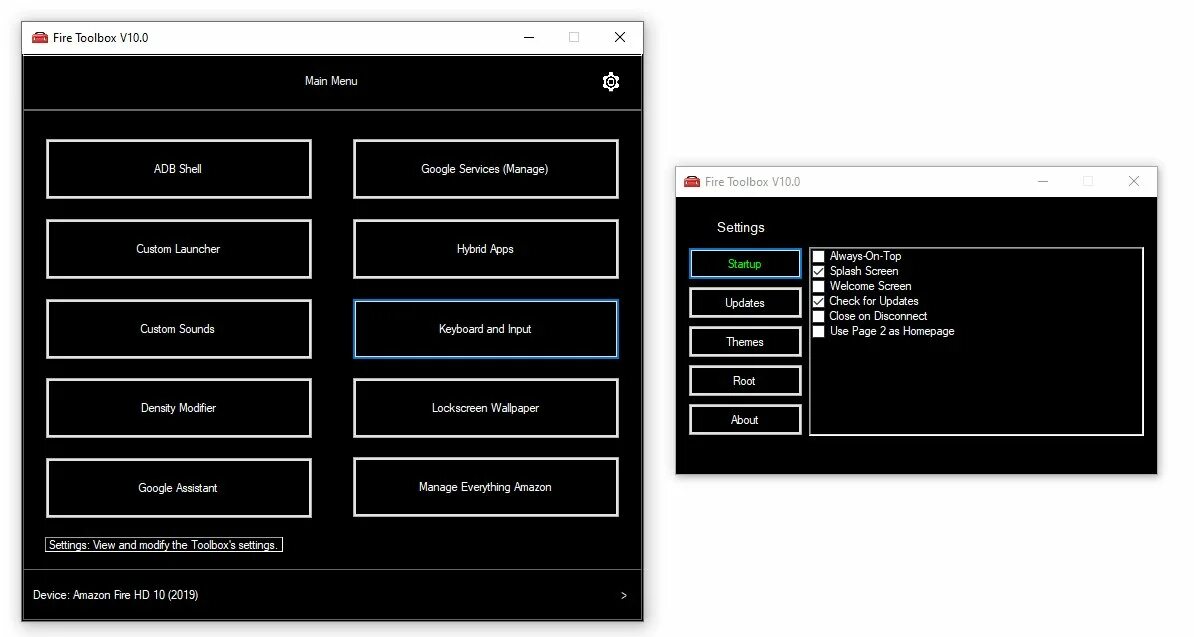Screen dimensions: 1194x637
Task: Minimize the Settings window
Action: coord(1043,181)
